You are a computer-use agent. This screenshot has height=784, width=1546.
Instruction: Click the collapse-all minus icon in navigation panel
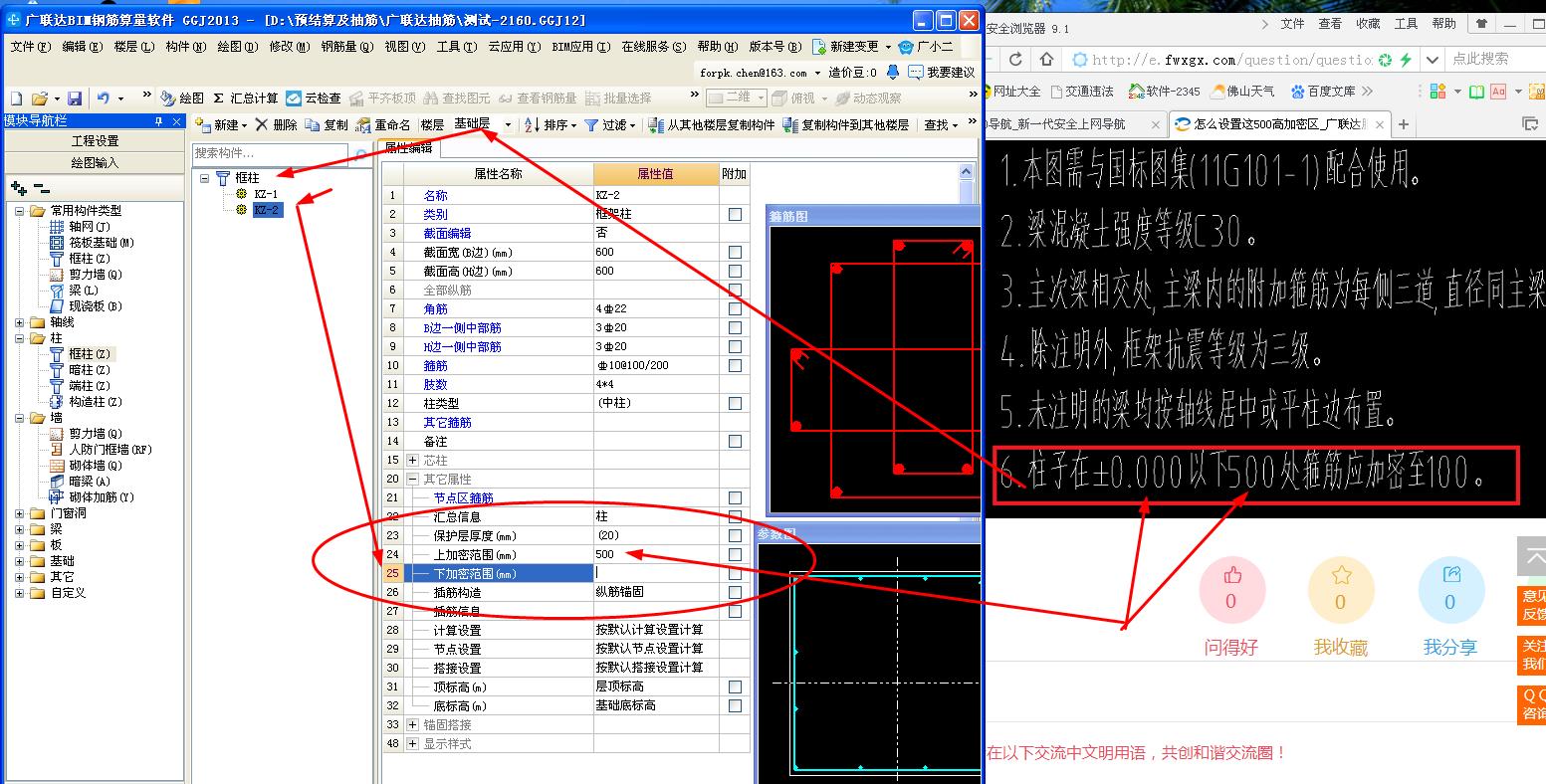coord(42,187)
